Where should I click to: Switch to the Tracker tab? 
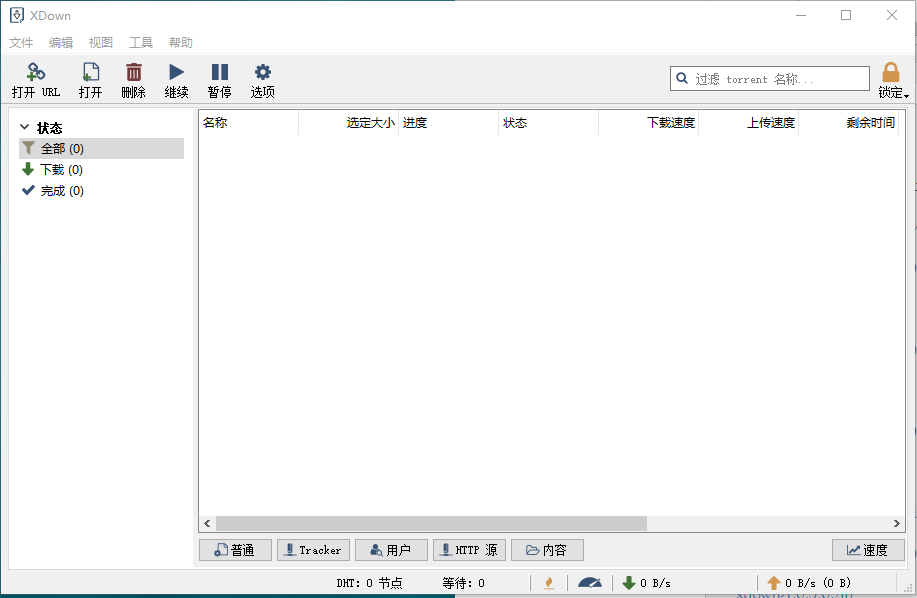coord(313,549)
